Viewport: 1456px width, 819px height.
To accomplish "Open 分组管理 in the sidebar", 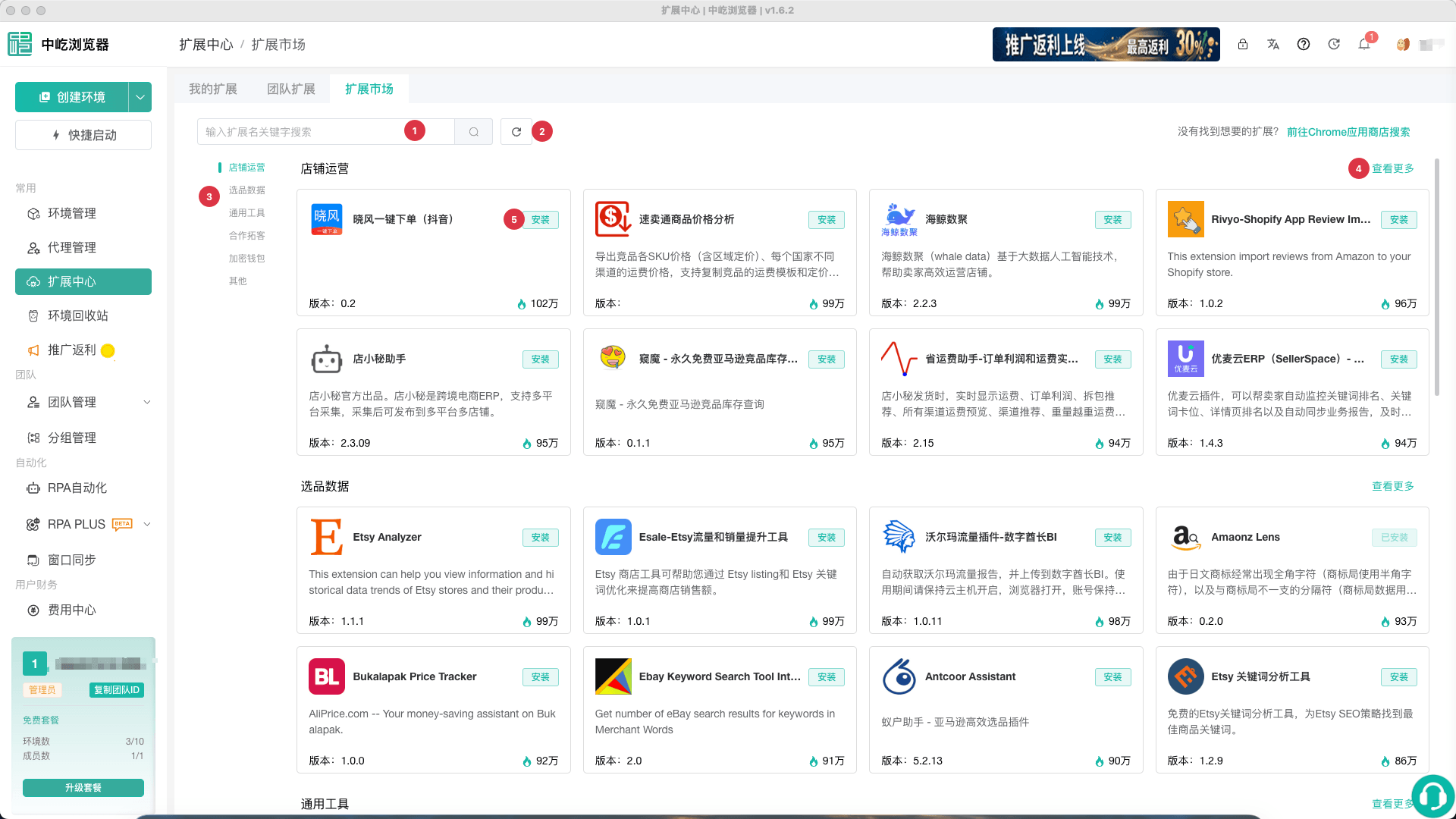I will 83,438.
